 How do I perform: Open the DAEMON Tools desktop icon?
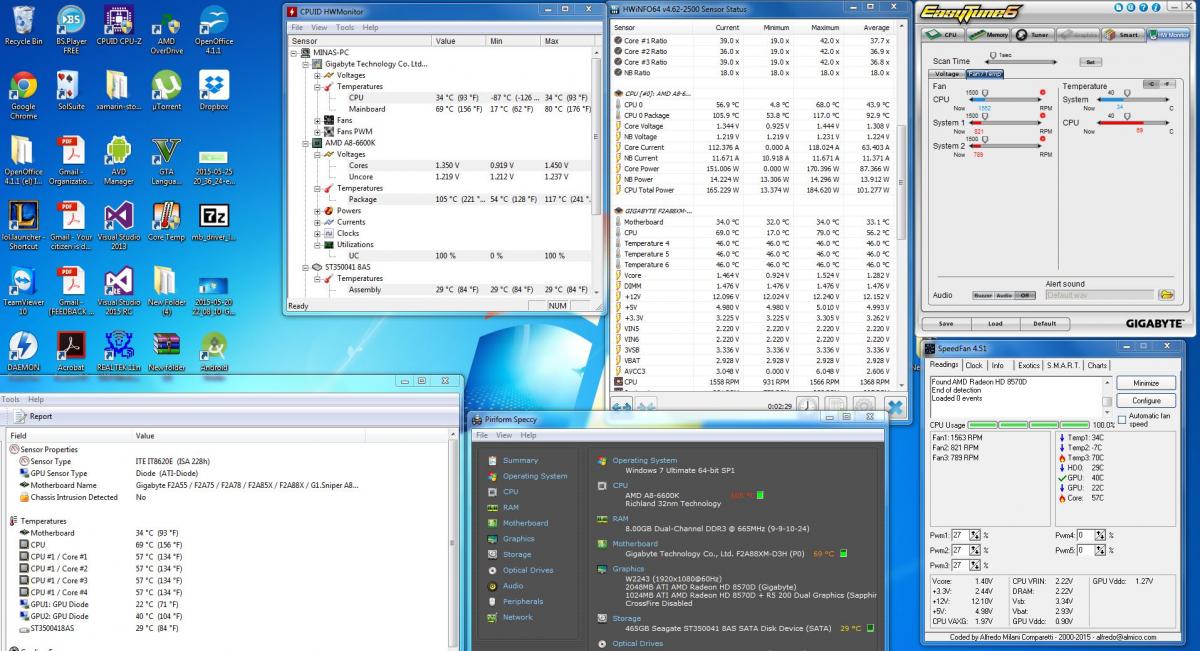[x=23, y=352]
